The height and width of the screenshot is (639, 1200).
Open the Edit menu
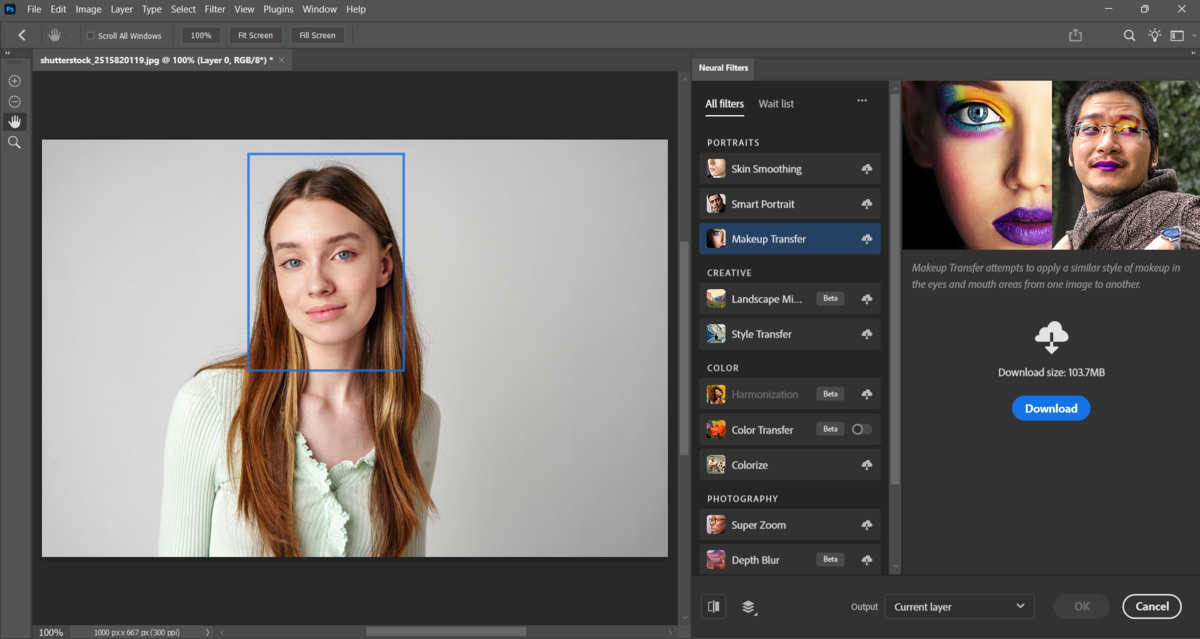[58, 9]
